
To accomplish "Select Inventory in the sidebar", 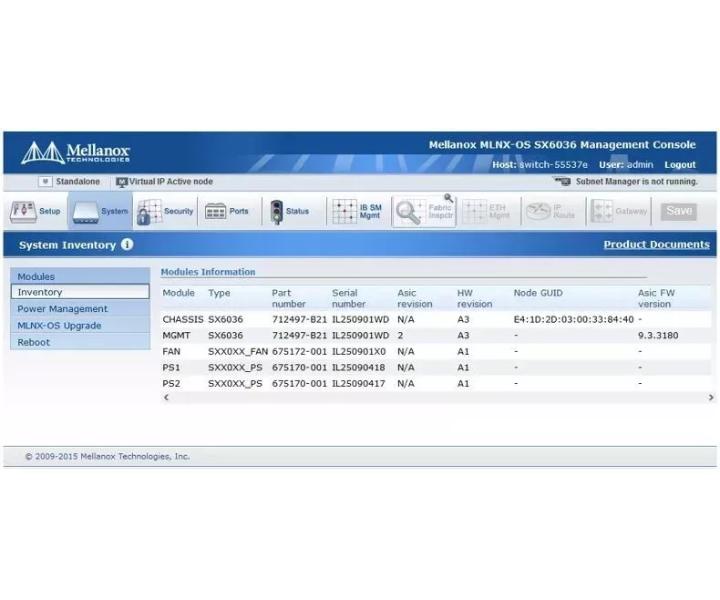I will coord(80,292).
